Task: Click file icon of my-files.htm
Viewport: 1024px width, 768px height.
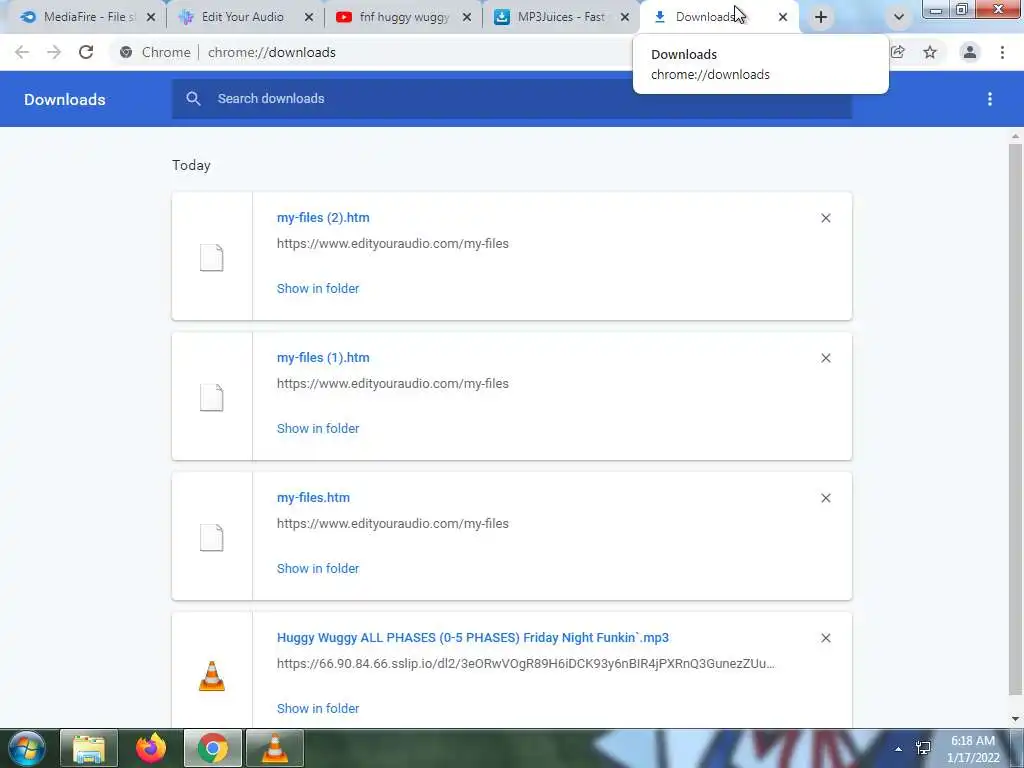Action: click(212, 537)
